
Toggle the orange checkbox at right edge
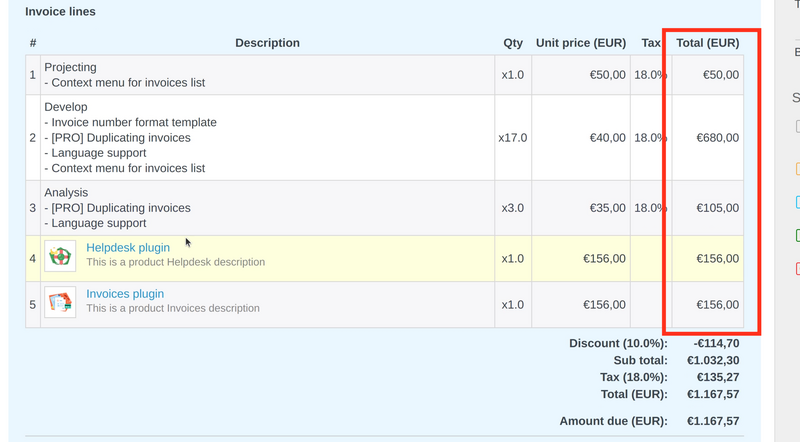point(797,169)
